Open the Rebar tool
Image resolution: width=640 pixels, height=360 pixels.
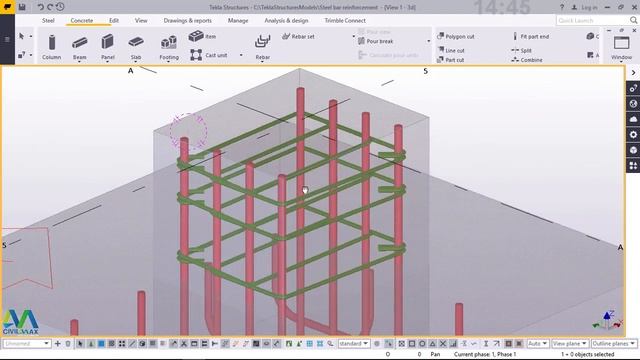pos(262,47)
